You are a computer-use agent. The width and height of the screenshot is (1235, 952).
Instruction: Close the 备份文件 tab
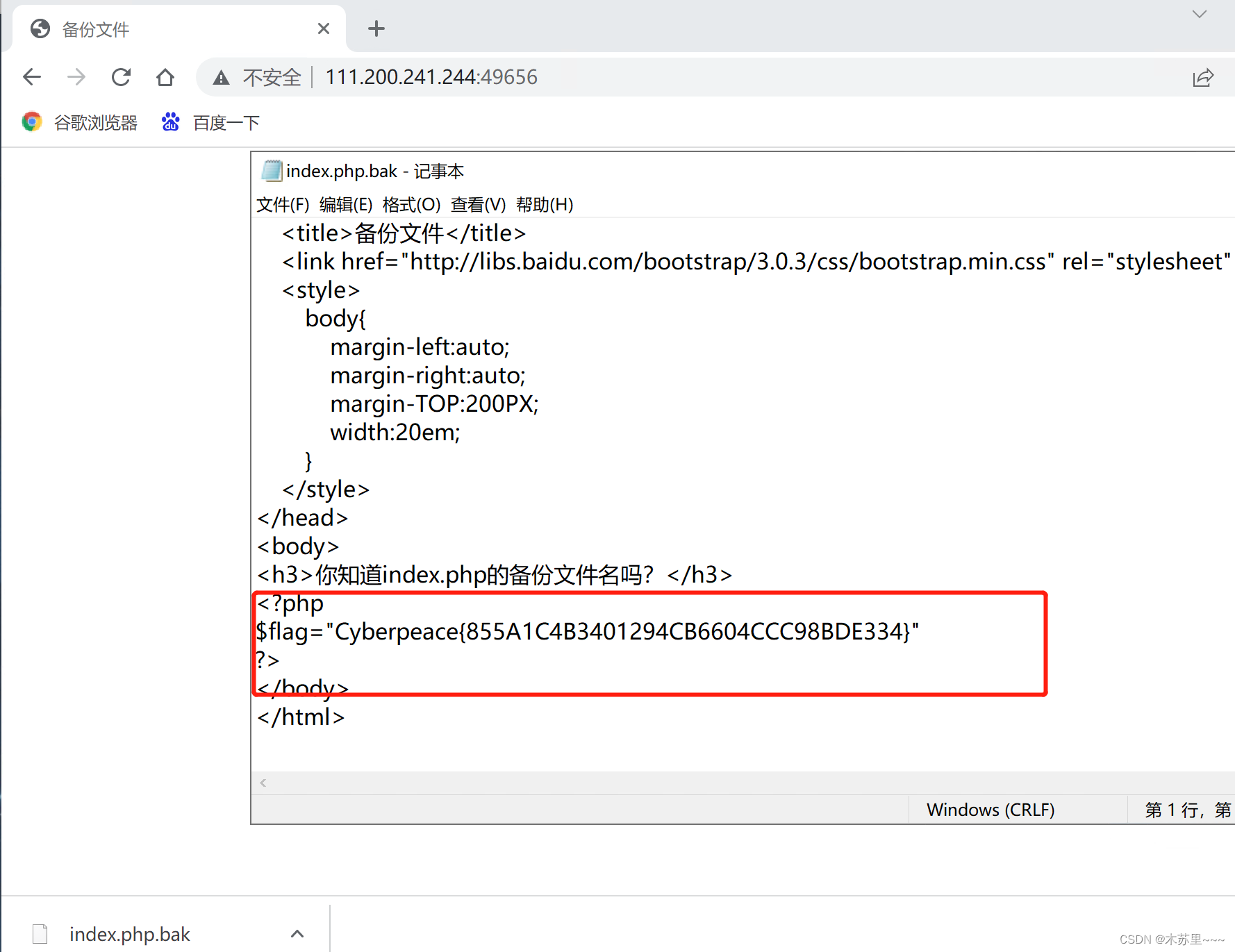[324, 28]
